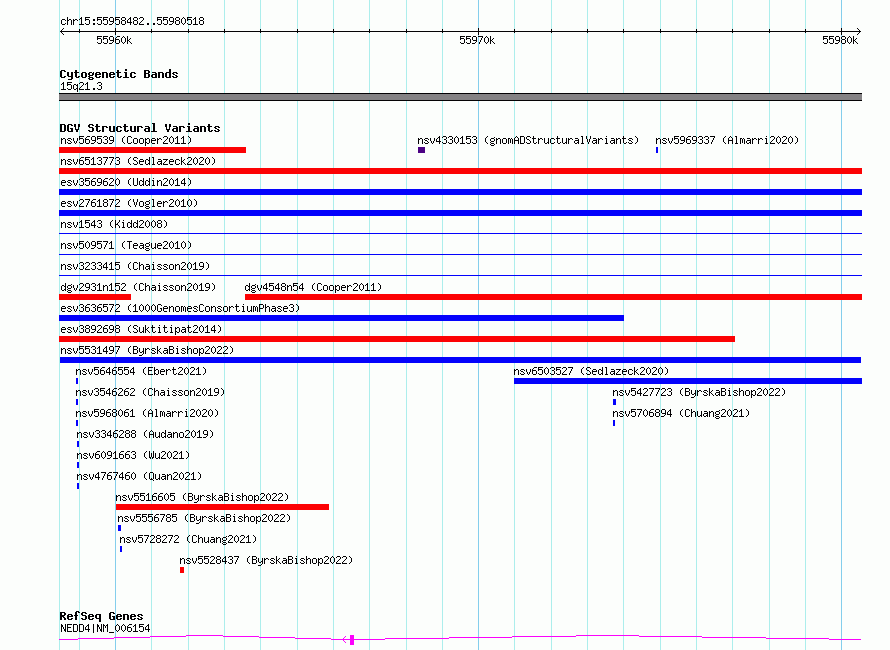Click the nsv5969337 (Almarri2020) label
The width and height of the screenshot is (890, 650).
click(x=727, y=140)
